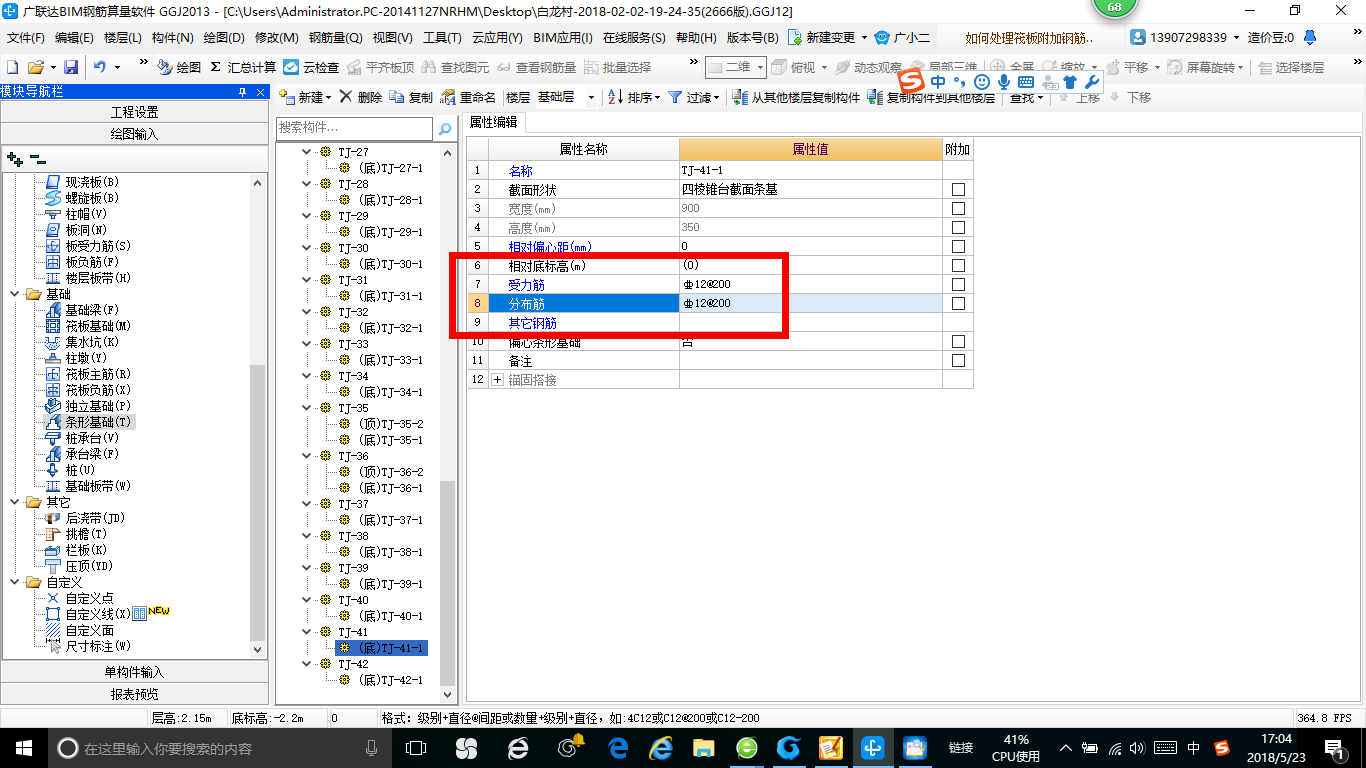Open 构件(N) menu
The height and width of the screenshot is (768, 1366).
pyautogui.click(x=172, y=38)
